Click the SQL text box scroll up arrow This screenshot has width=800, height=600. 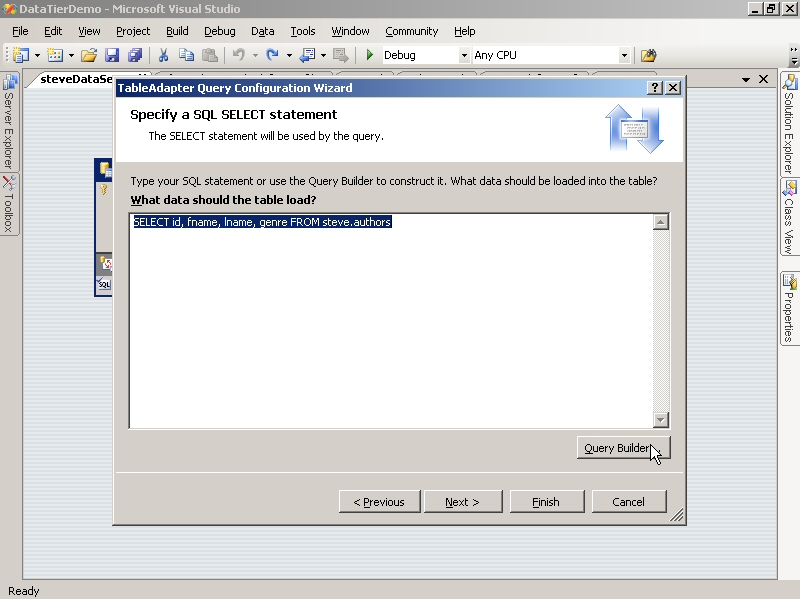(x=661, y=222)
